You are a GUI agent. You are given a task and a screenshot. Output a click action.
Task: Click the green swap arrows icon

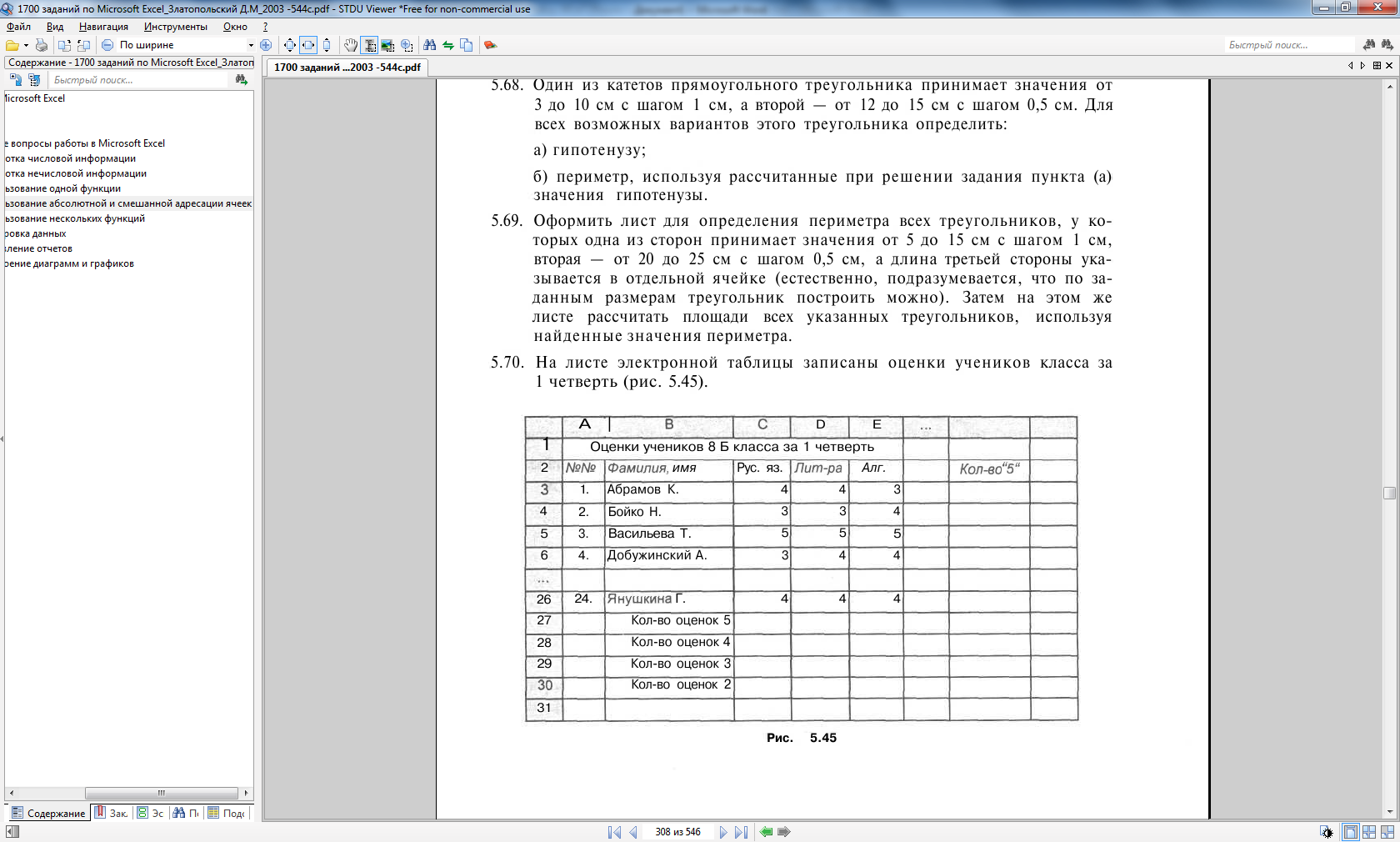[x=448, y=45]
